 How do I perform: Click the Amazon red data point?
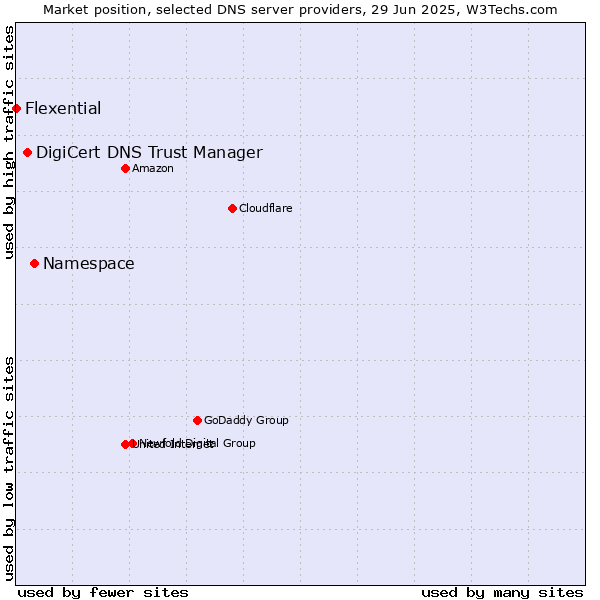tap(126, 169)
